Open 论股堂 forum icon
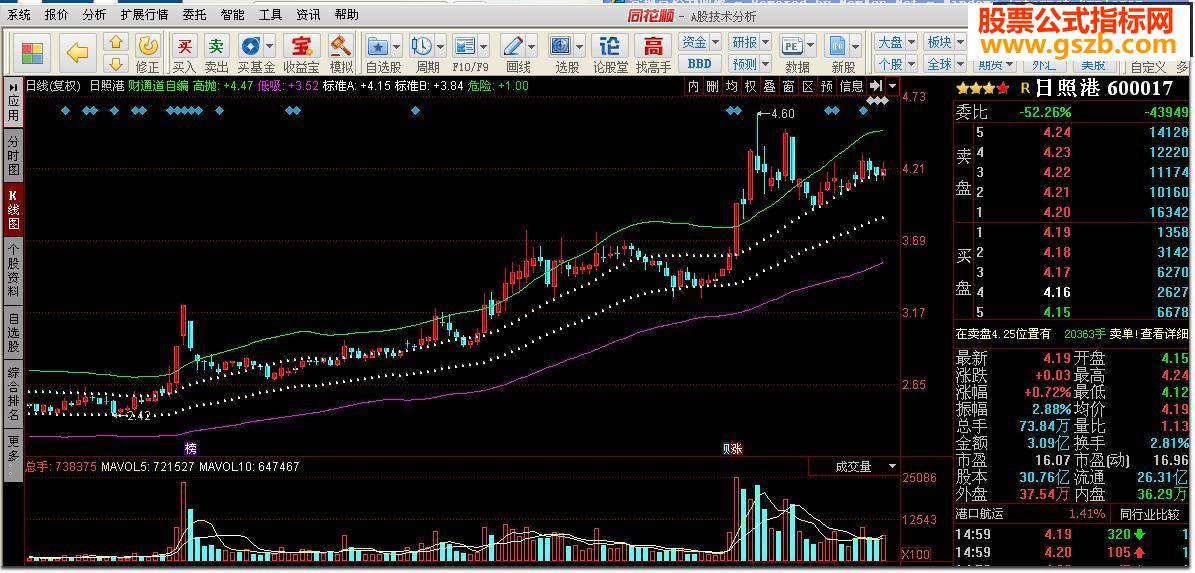The image size is (1195, 573). click(610, 46)
